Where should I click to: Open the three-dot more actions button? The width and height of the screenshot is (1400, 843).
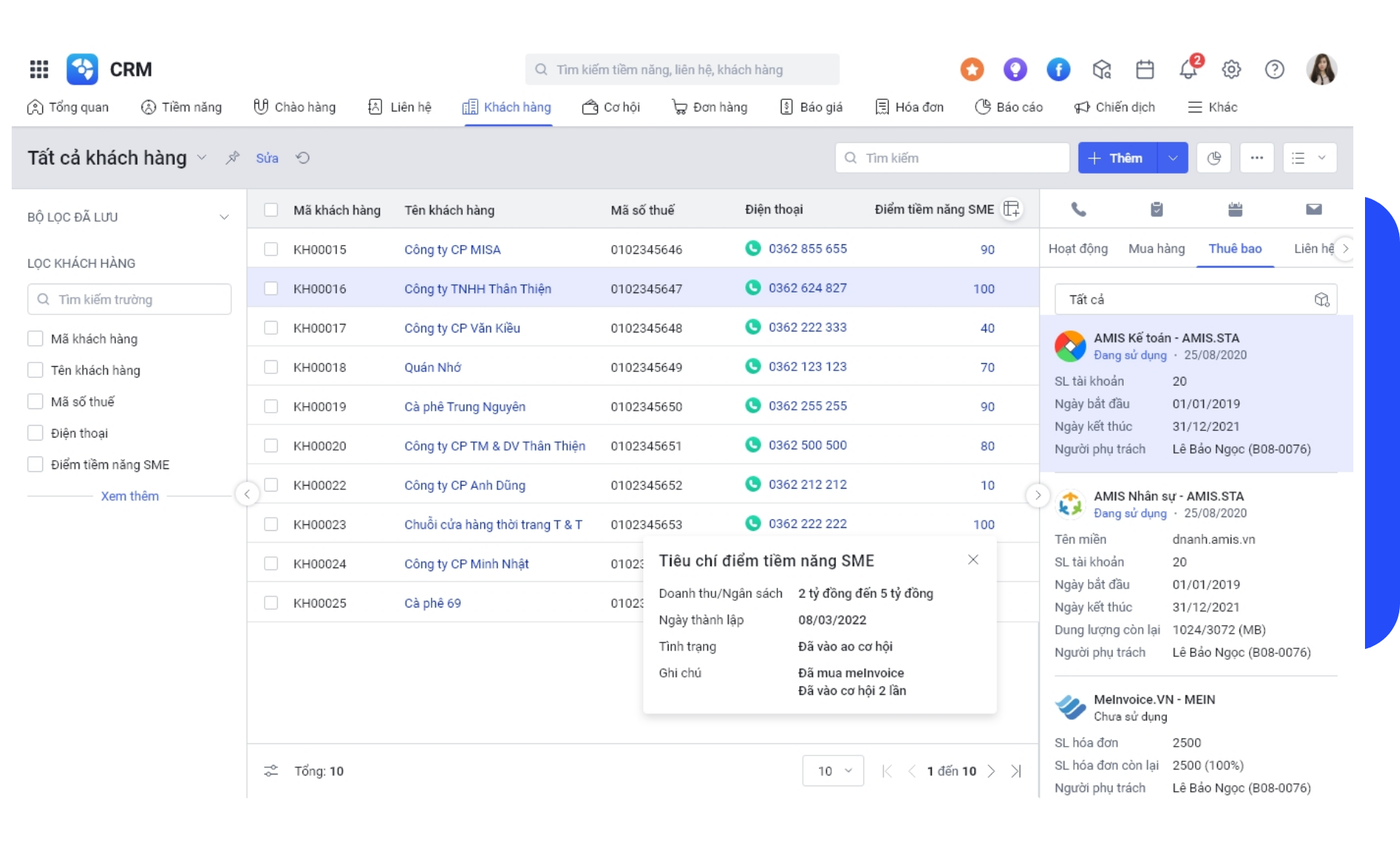click(x=1257, y=158)
